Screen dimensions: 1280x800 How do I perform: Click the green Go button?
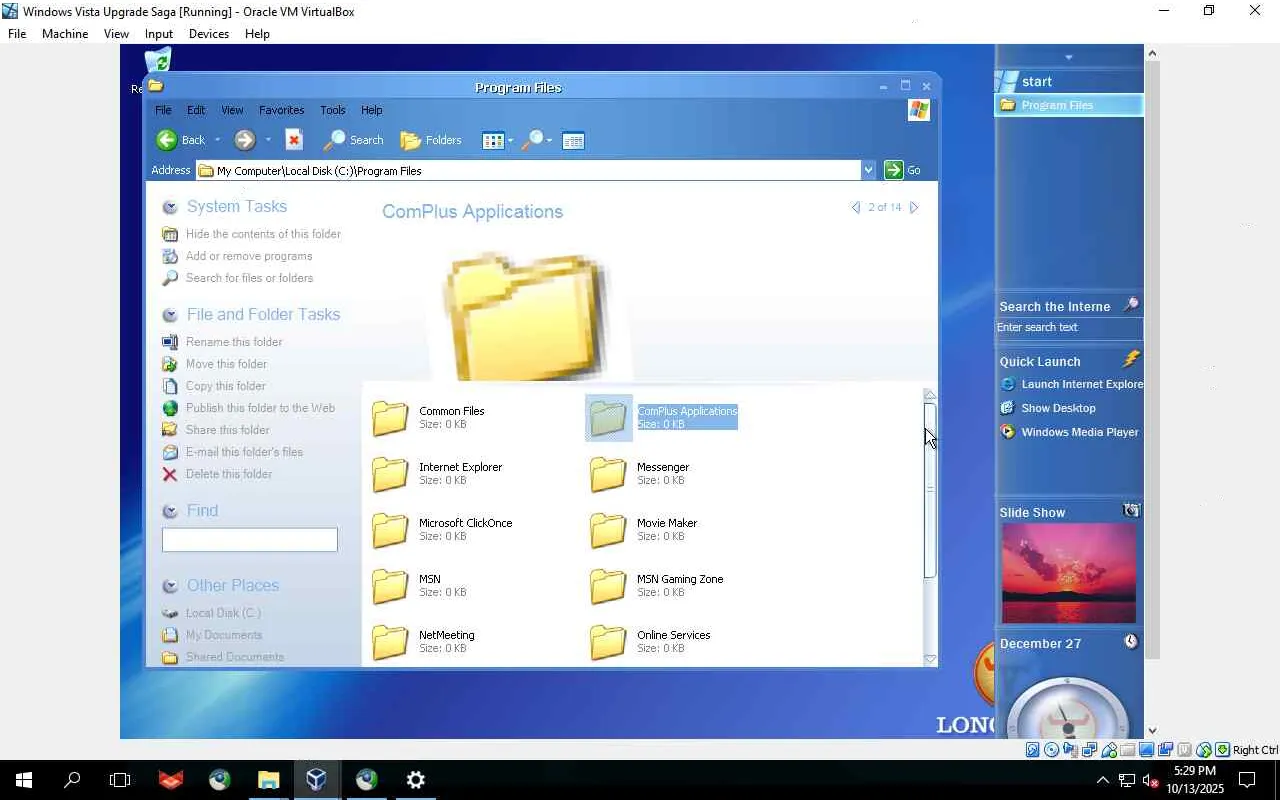point(903,170)
